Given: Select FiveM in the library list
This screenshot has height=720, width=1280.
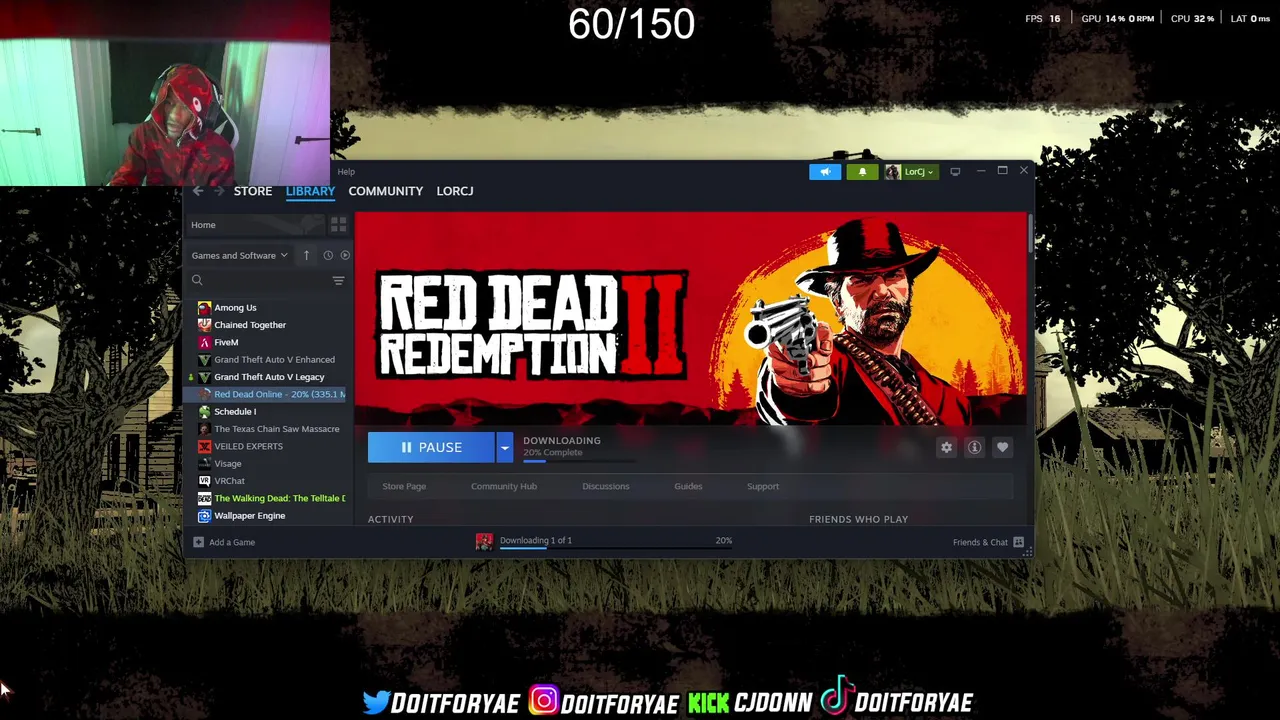Looking at the screenshot, I should click(x=226, y=342).
